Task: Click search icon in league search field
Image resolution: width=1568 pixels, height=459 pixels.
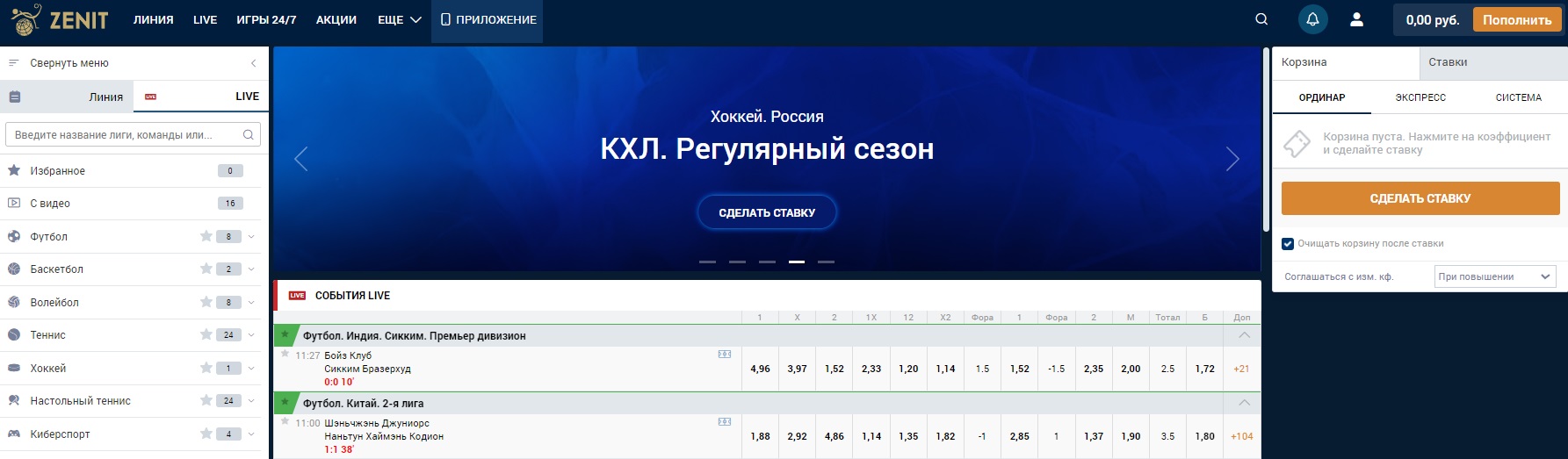Action: pyautogui.click(x=249, y=134)
